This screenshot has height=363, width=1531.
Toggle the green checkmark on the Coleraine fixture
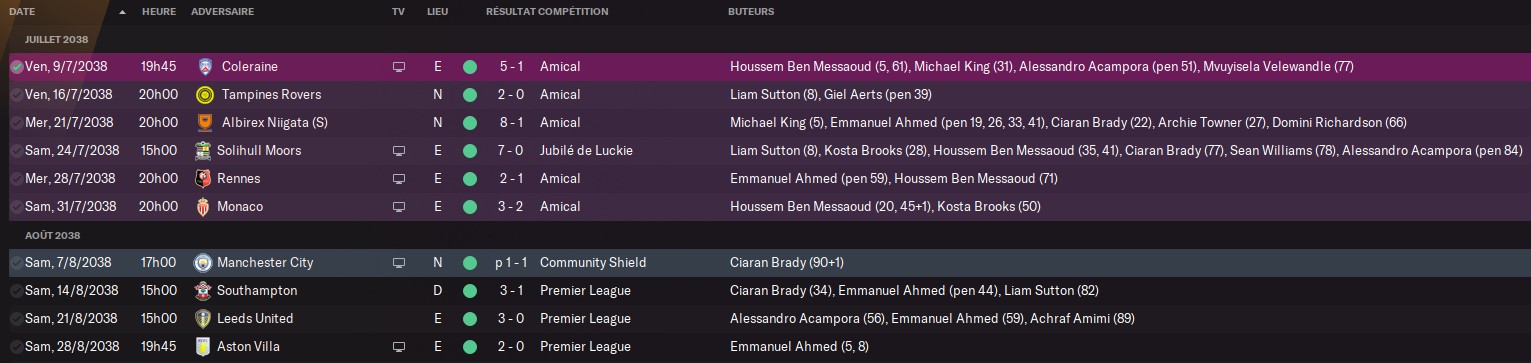pos(17,67)
